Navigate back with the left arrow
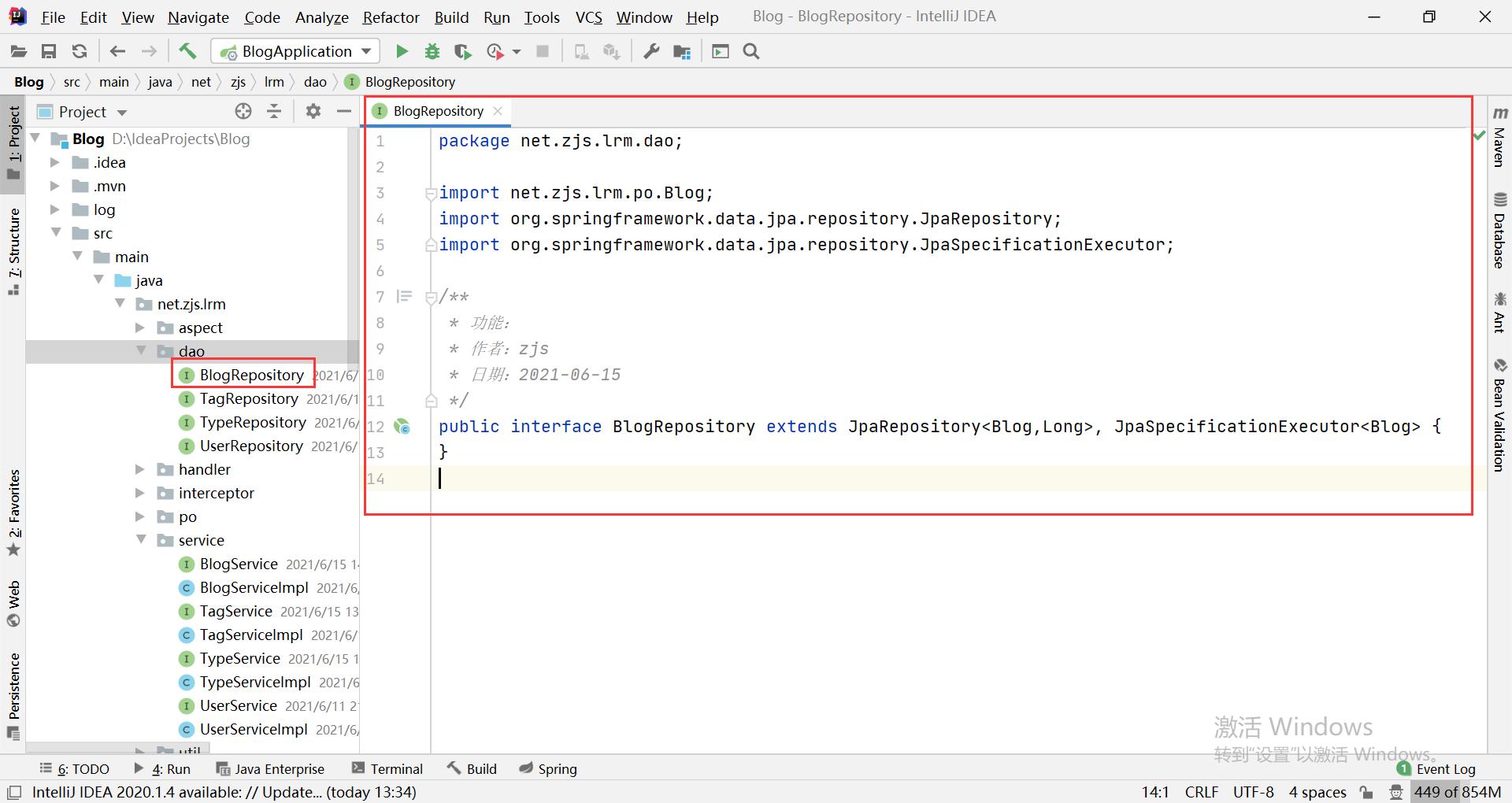The image size is (1512, 803). 118,52
